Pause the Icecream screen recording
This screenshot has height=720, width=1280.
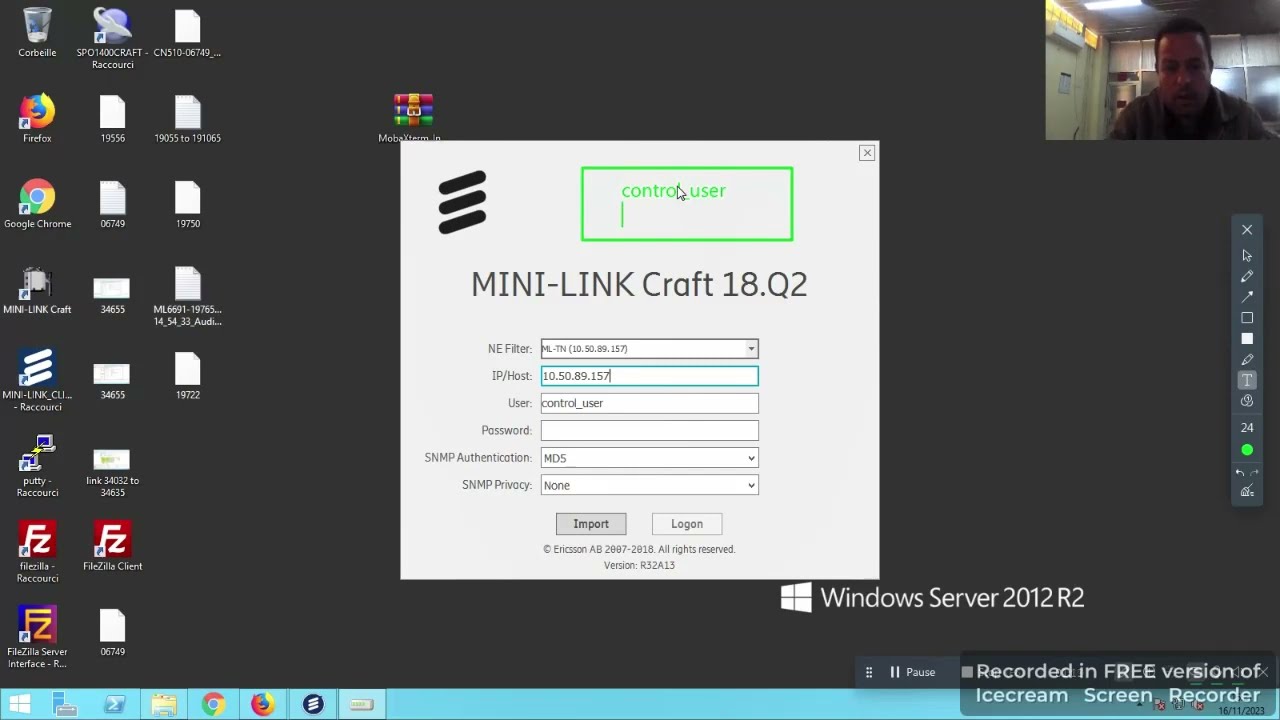click(x=913, y=672)
